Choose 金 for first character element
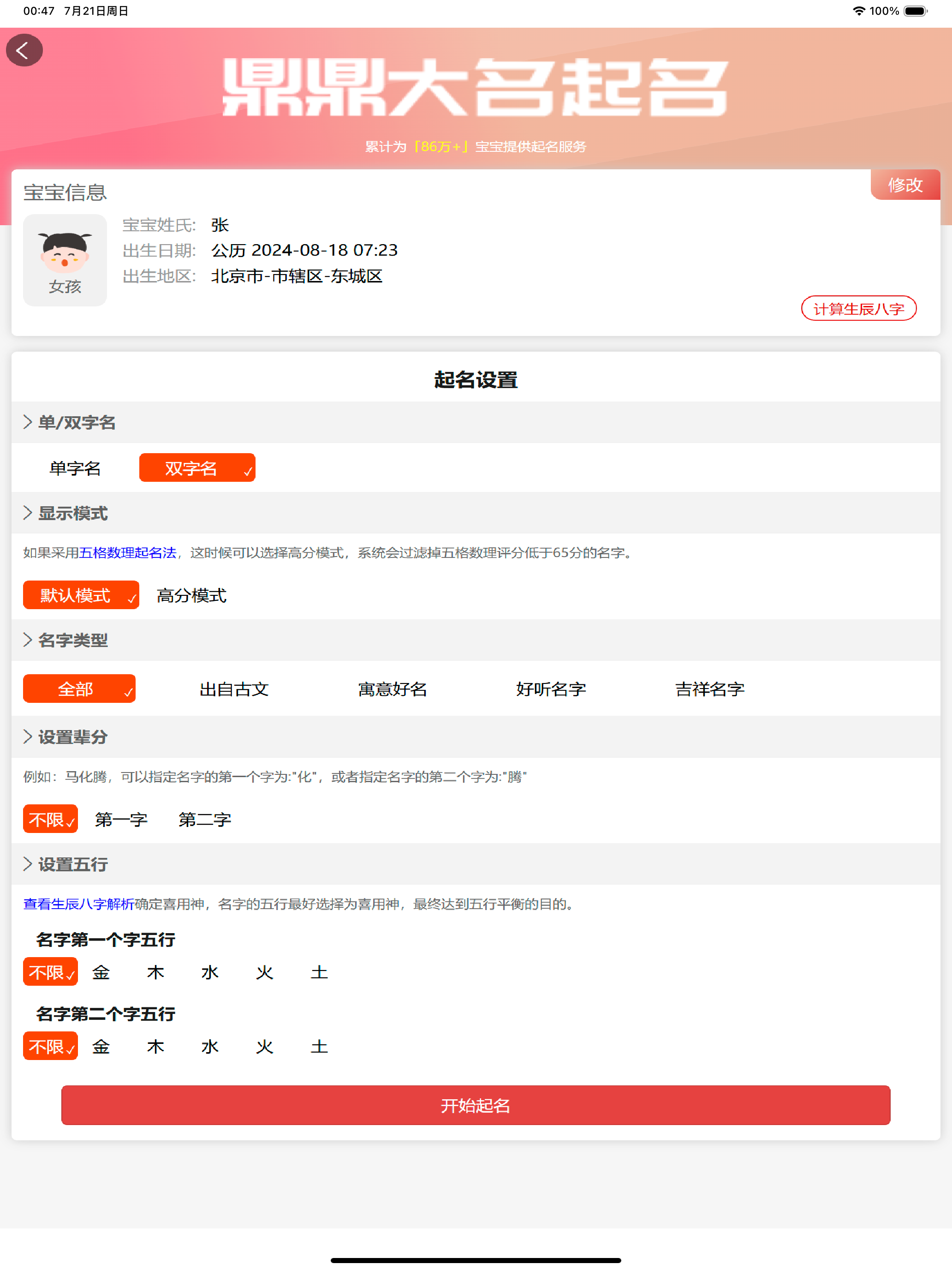Viewport: 952px width, 1270px height. pyautogui.click(x=101, y=972)
